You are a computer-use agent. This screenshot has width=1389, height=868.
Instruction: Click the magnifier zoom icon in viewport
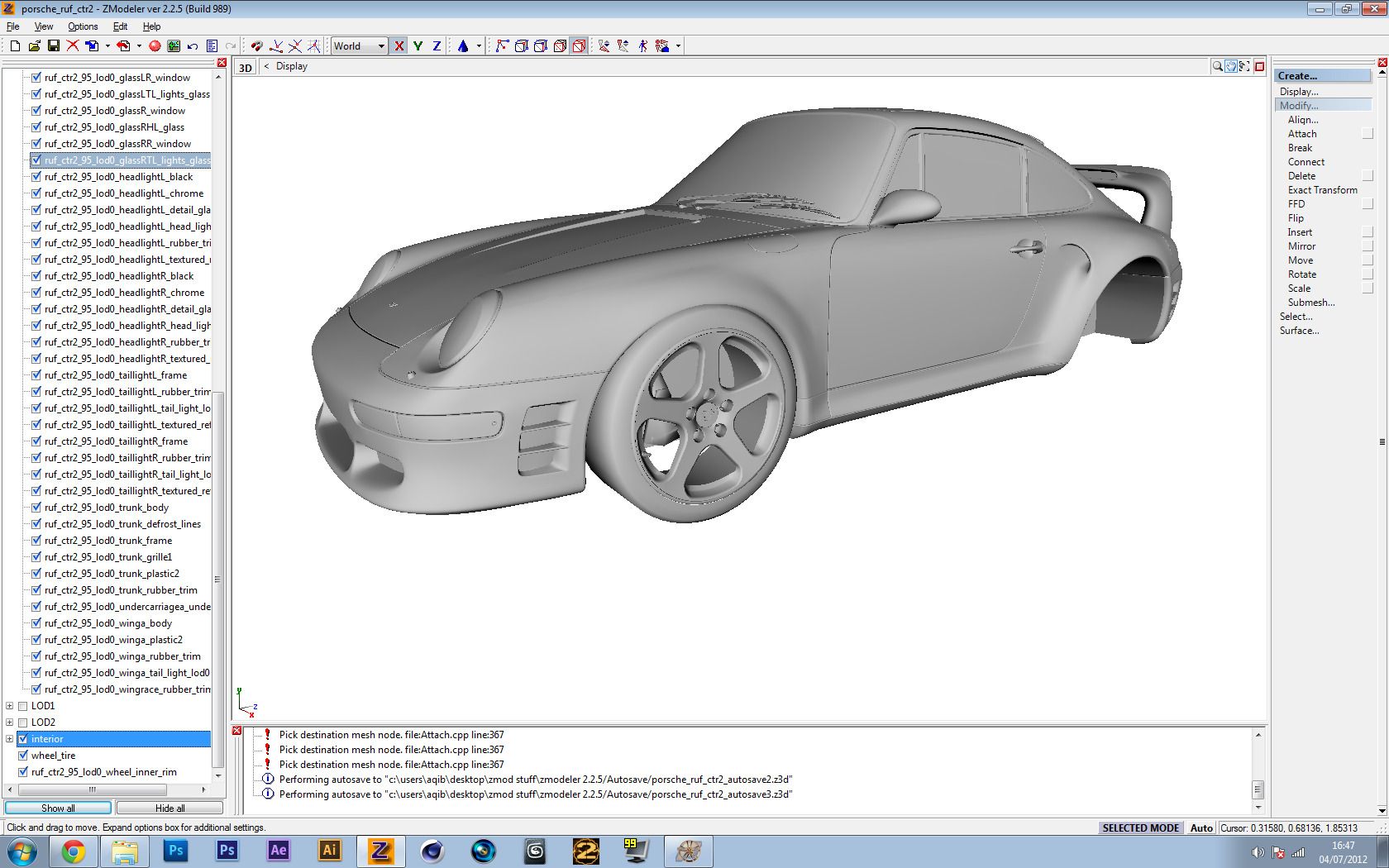pyautogui.click(x=1217, y=66)
